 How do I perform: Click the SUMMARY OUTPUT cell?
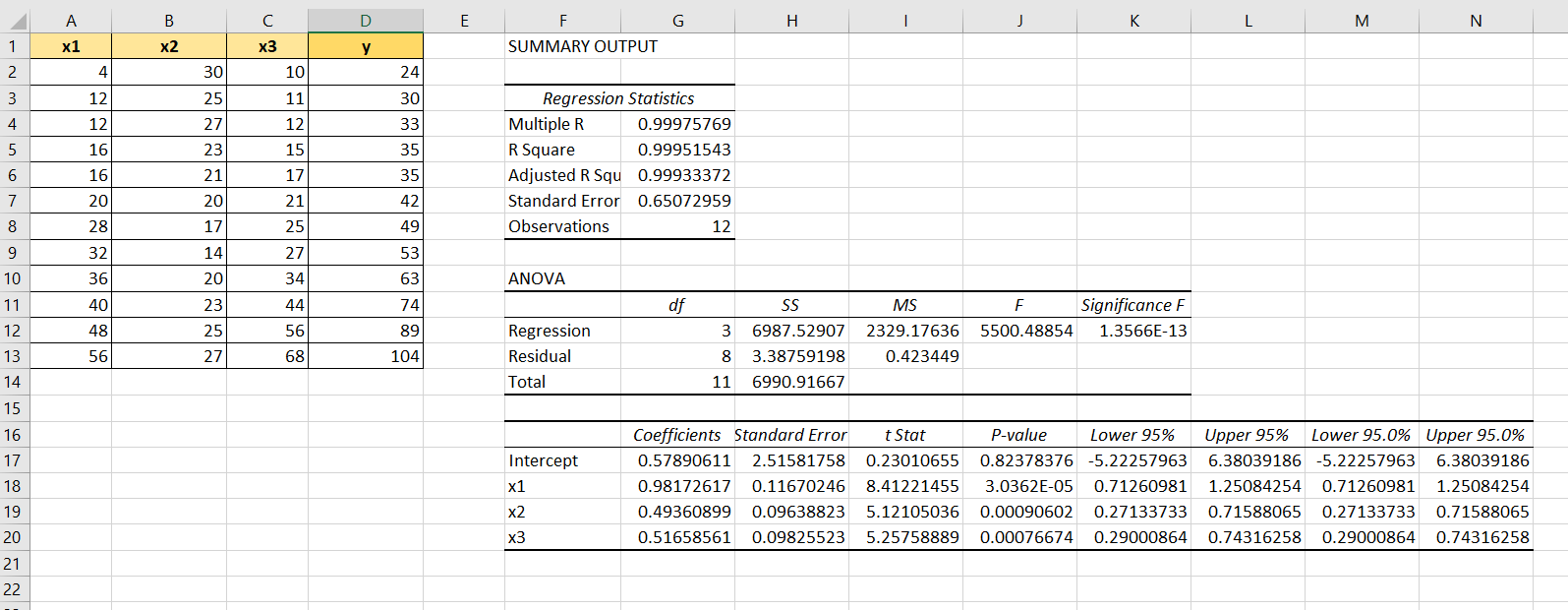coord(582,46)
